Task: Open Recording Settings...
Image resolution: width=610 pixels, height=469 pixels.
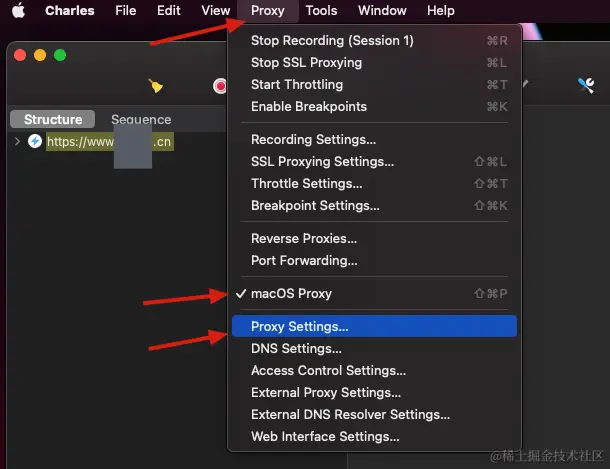Action: point(374,140)
